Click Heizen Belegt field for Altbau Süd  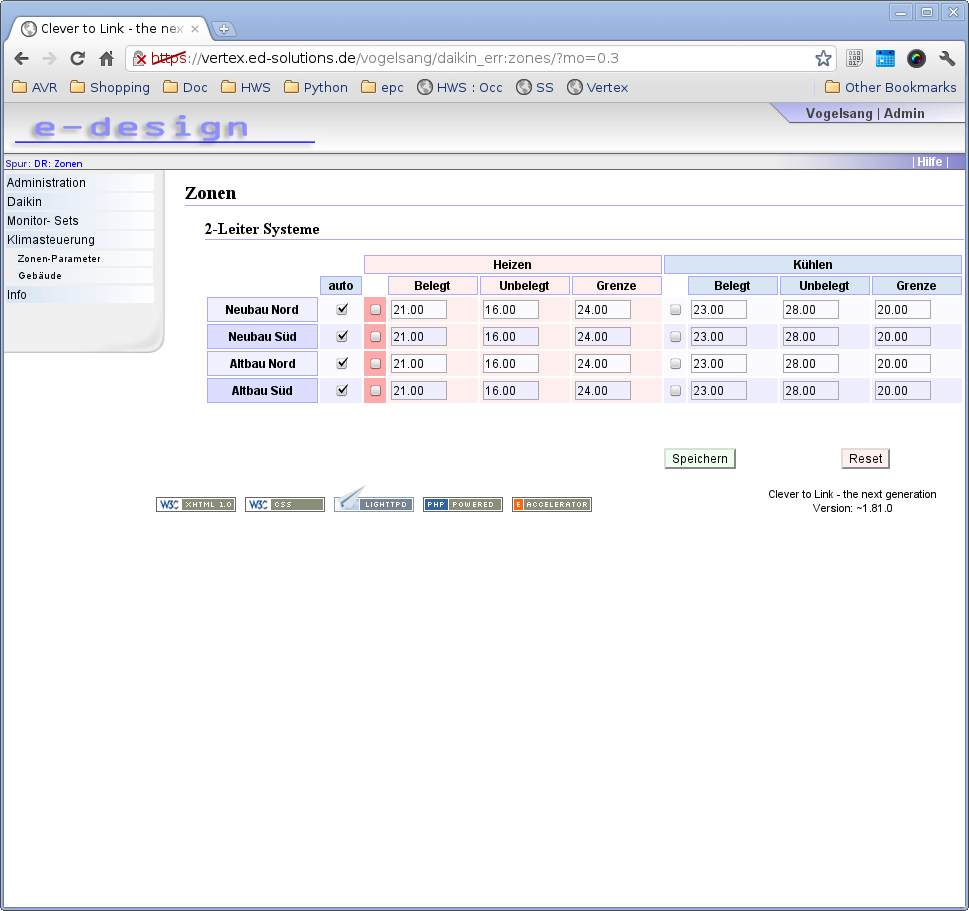tap(418, 391)
